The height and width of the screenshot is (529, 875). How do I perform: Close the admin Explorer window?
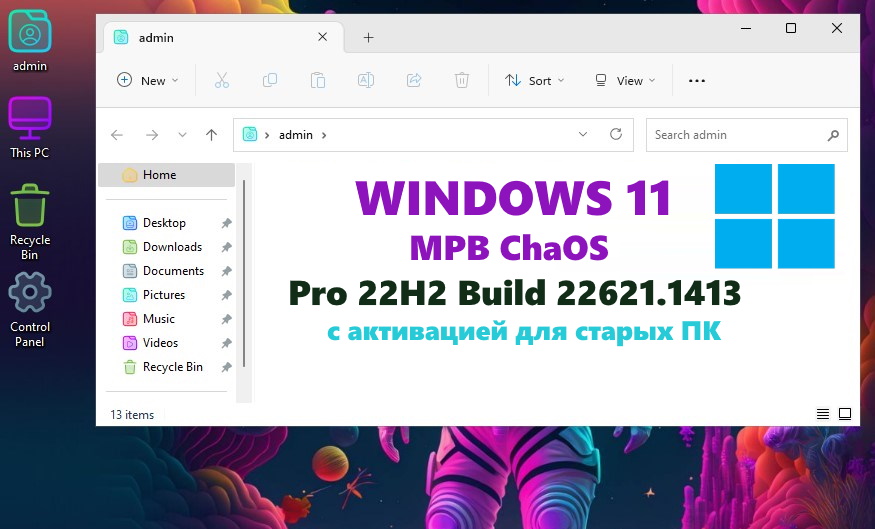tap(836, 28)
